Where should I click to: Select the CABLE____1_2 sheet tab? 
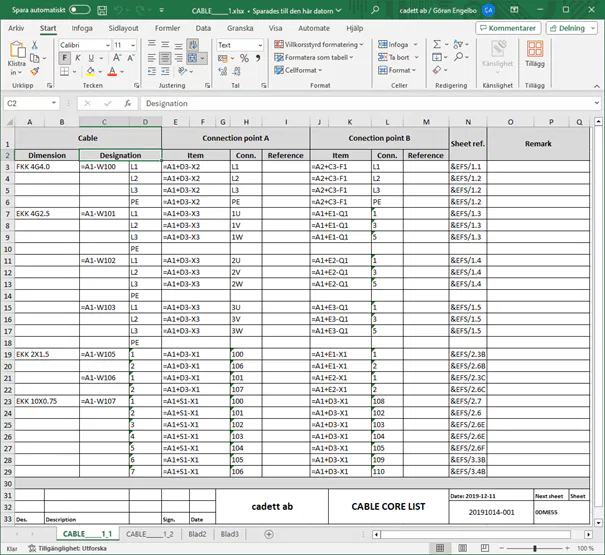(148, 535)
